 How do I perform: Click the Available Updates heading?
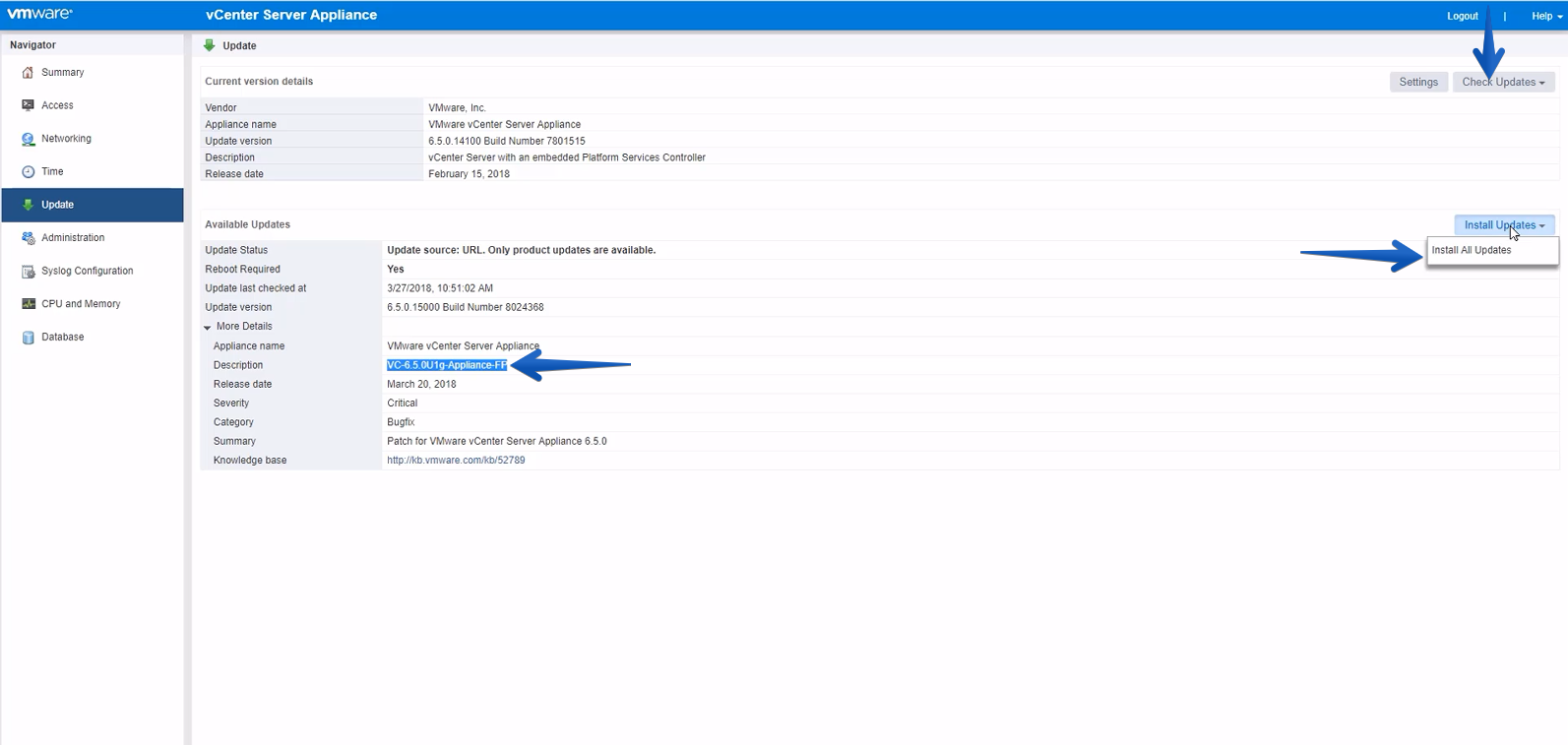(247, 224)
